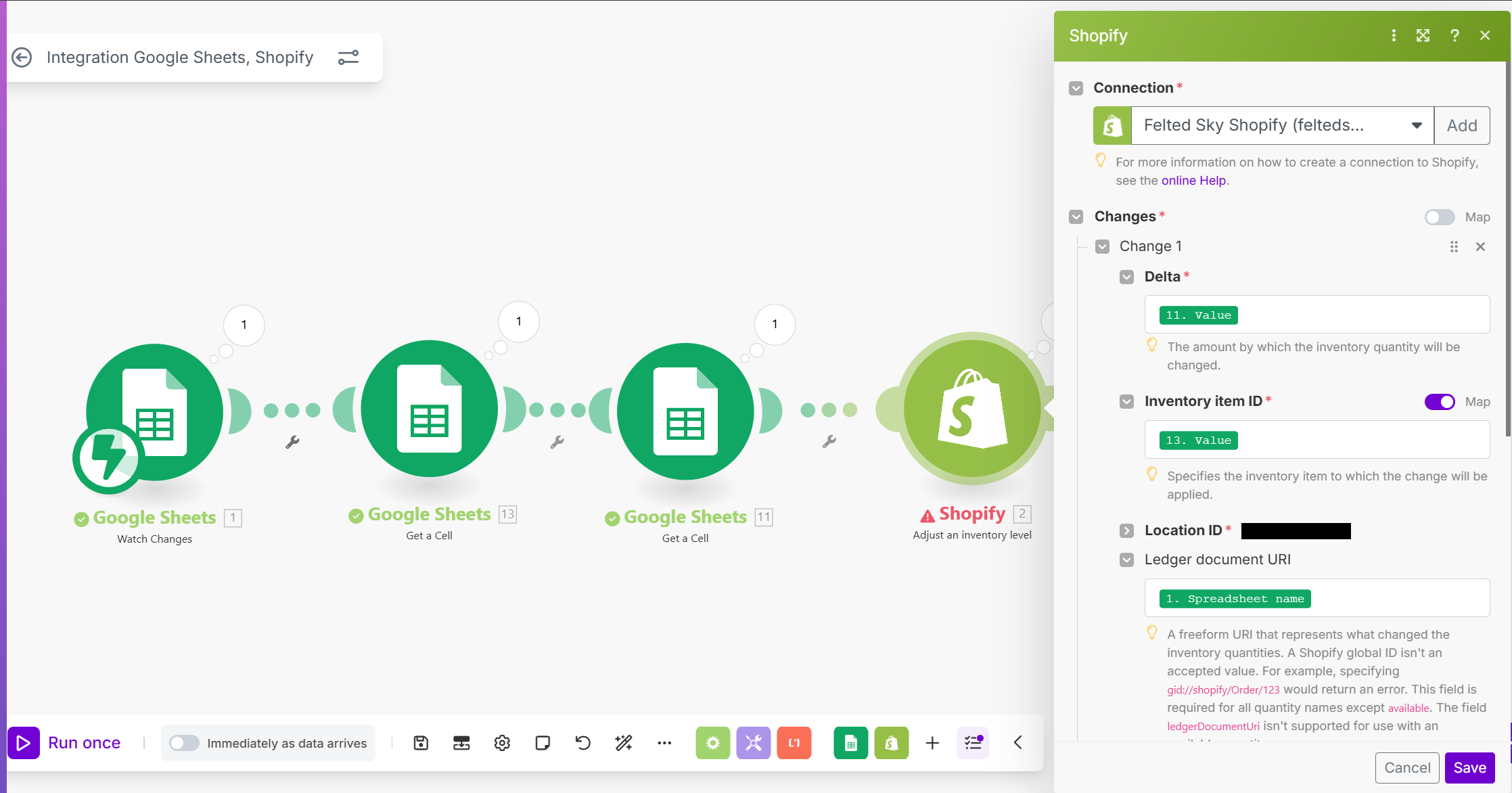The width and height of the screenshot is (1512, 793).
Task: Click the save scenario disk icon
Action: [421, 743]
